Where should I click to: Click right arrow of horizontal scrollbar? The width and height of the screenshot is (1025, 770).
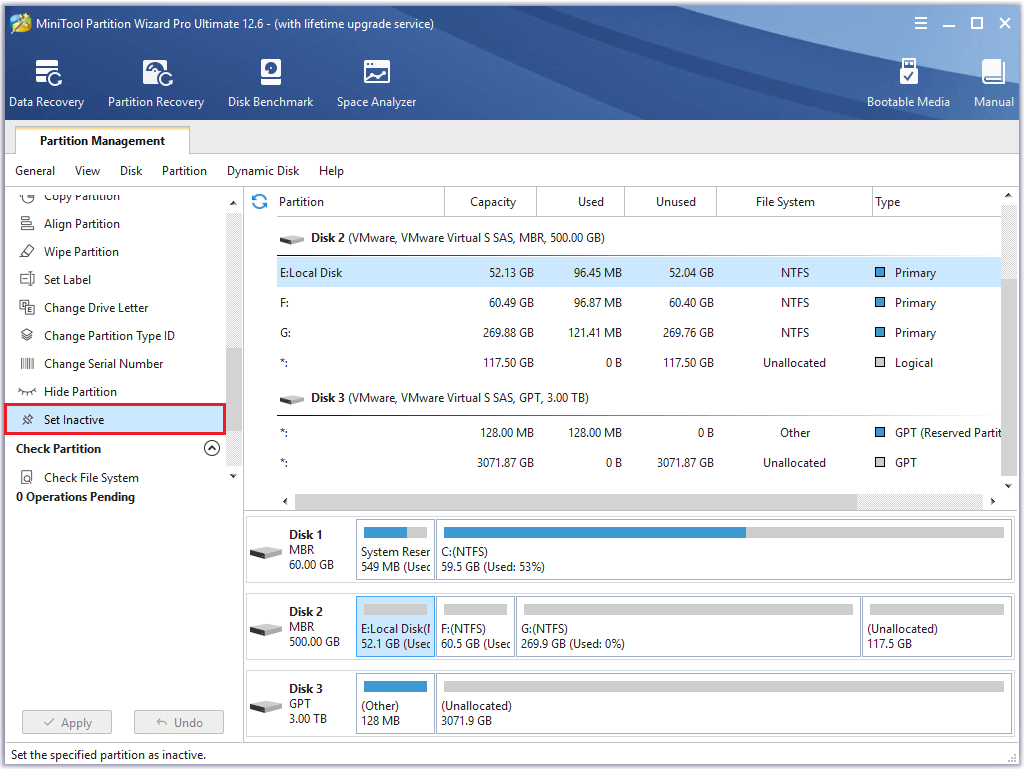point(993,501)
